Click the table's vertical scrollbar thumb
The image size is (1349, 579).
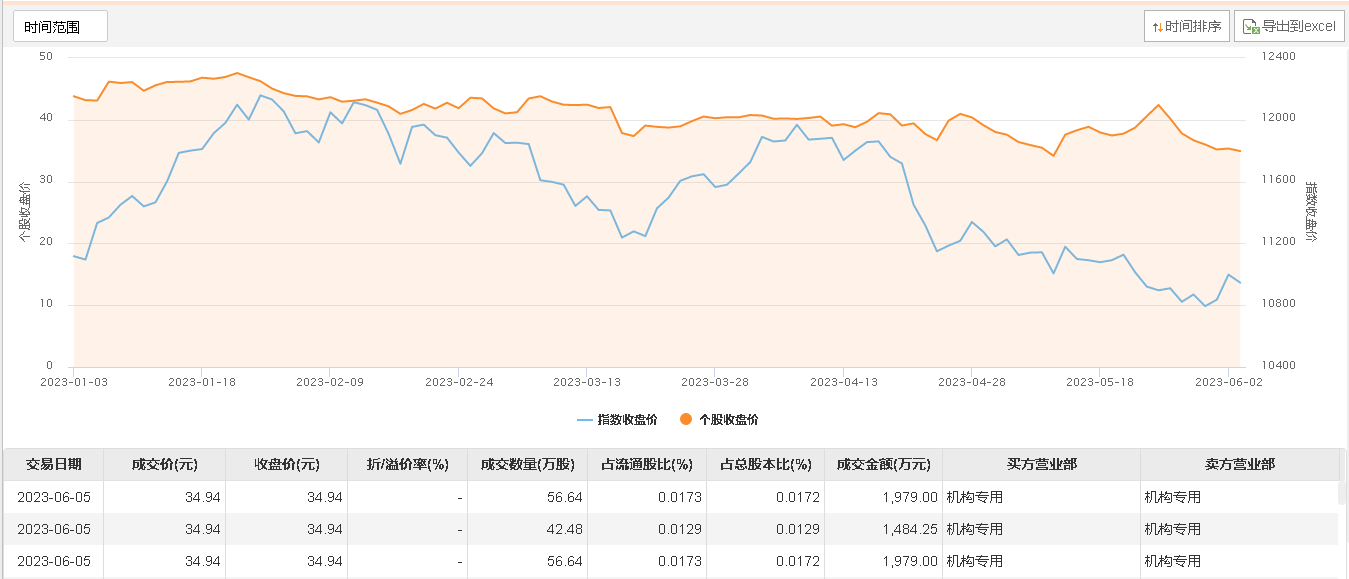point(1343,490)
